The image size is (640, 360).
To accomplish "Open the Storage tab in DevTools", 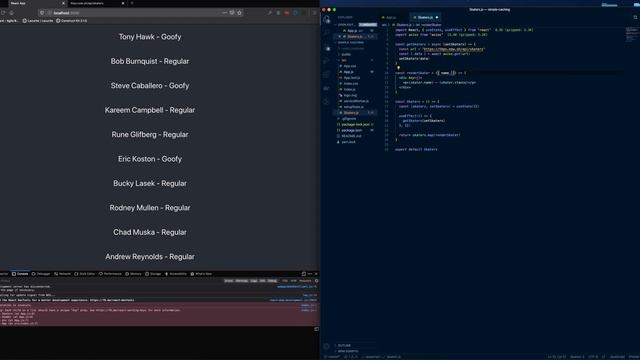I will (153, 274).
